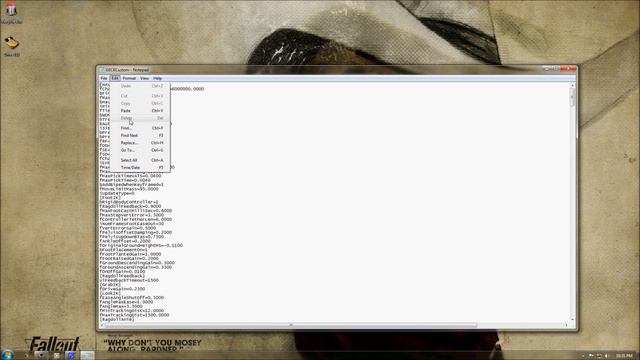Click the active Notepad taskbar button
The image size is (640, 360).
click(x=87, y=356)
